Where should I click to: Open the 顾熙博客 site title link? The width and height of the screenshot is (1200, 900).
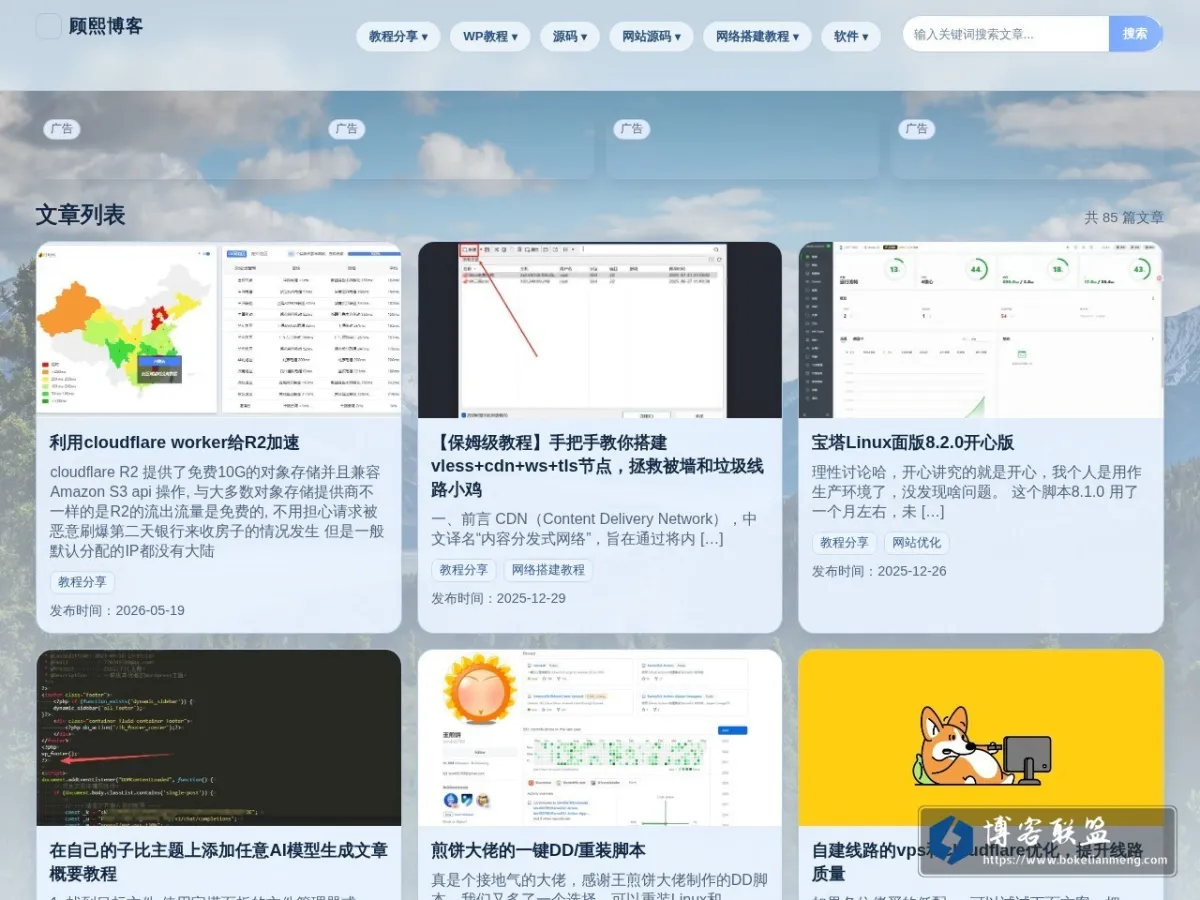pos(106,27)
